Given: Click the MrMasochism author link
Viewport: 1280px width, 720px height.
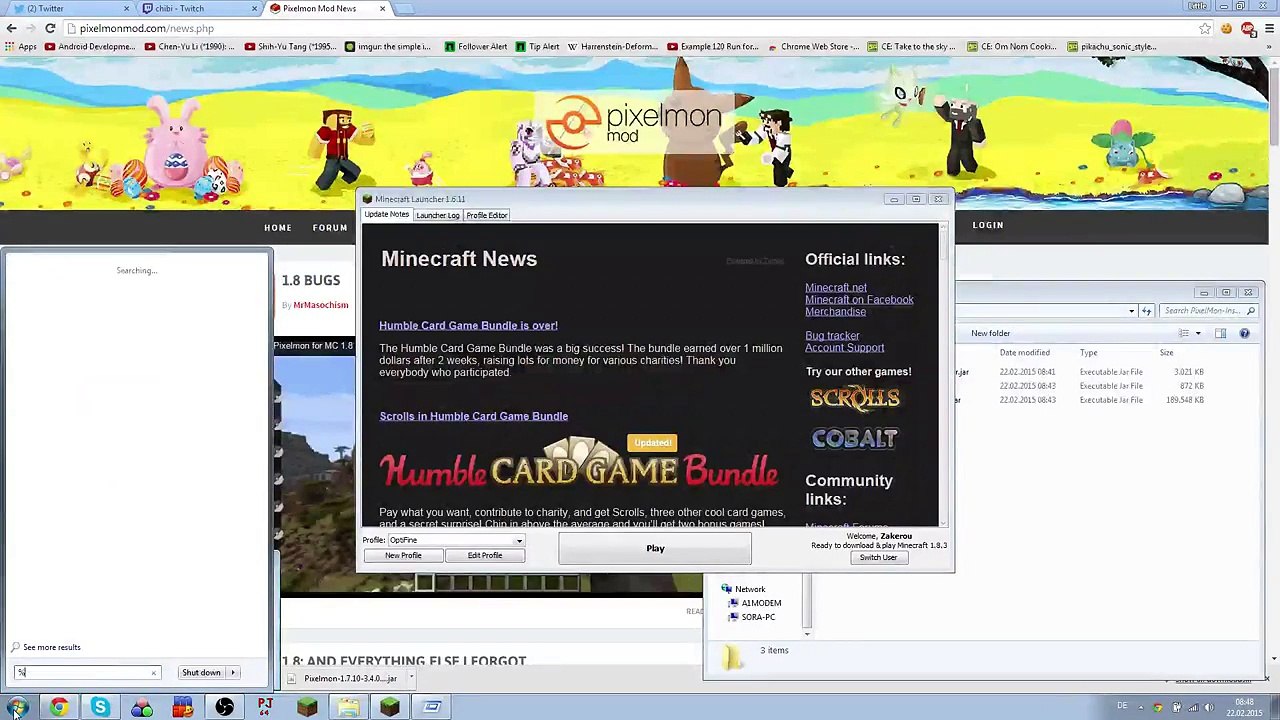Looking at the screenshot, I should (x=321, y=305).
